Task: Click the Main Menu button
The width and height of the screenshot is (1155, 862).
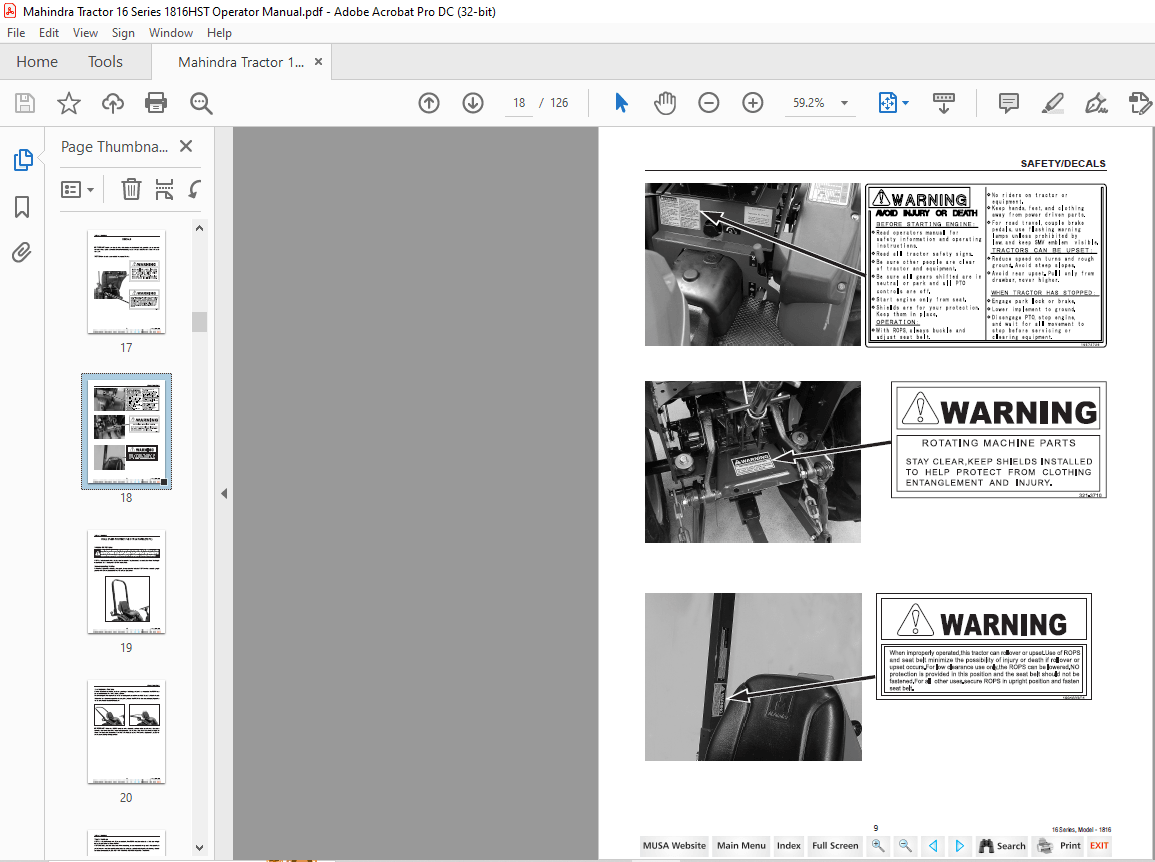Action: coord(741,845)
